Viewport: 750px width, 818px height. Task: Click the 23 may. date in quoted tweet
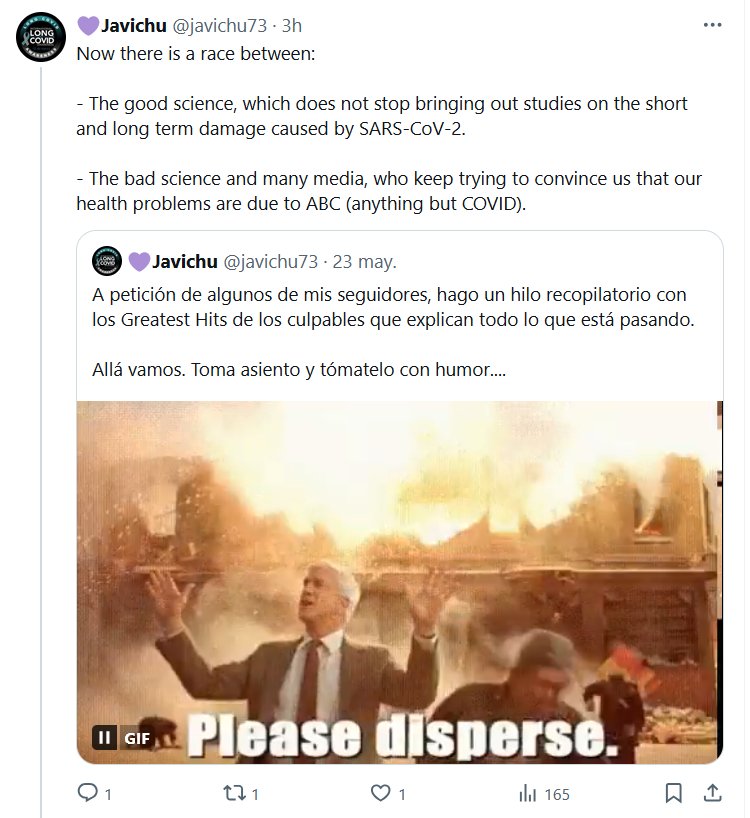[365, 261]
